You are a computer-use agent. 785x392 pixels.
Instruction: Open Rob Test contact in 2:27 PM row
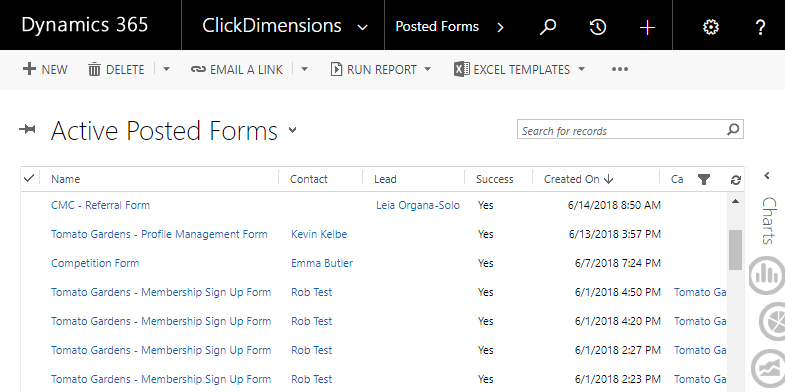(311, 350)
